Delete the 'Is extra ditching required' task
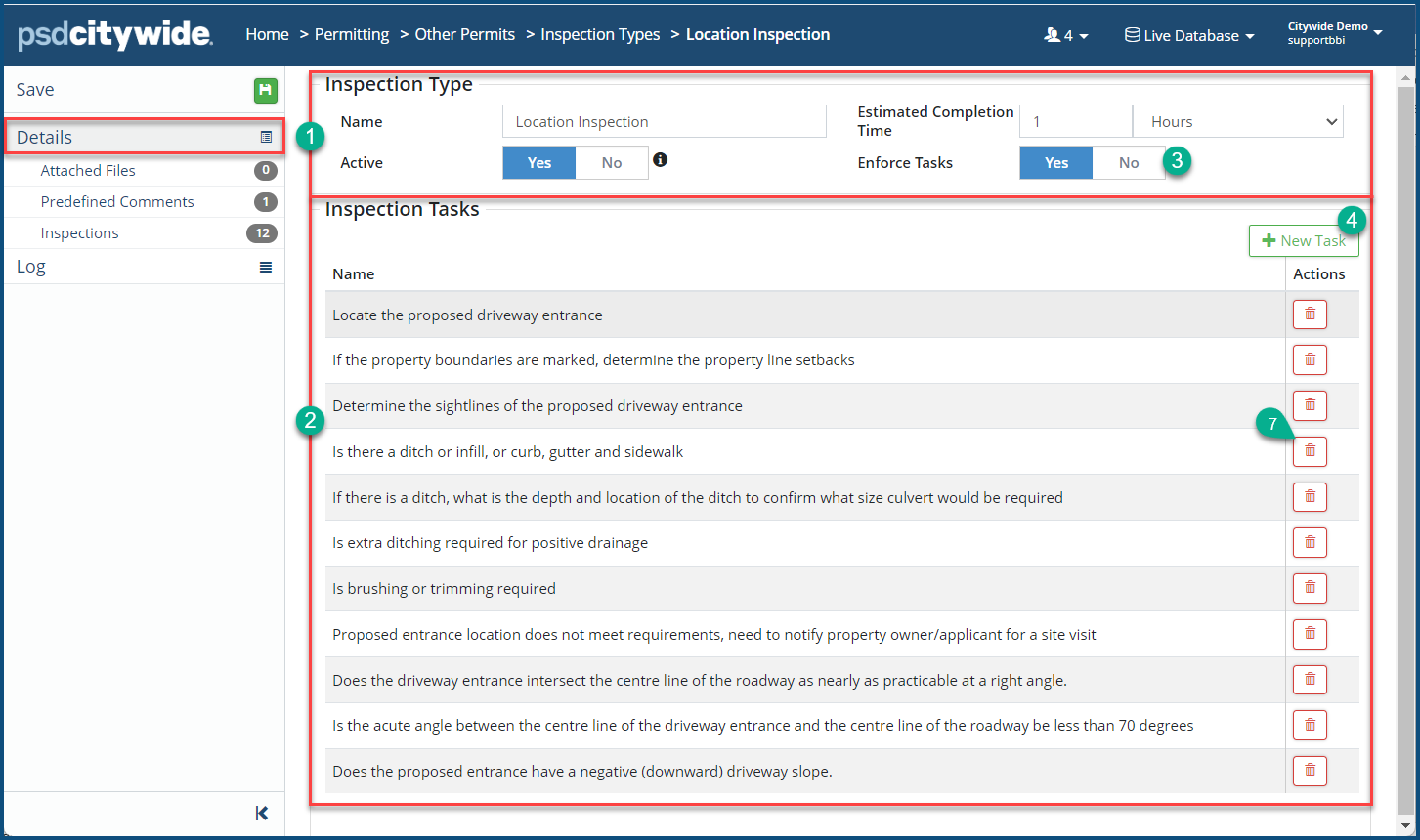Viewport: 1420px width, 840px height. [1310, 542]
